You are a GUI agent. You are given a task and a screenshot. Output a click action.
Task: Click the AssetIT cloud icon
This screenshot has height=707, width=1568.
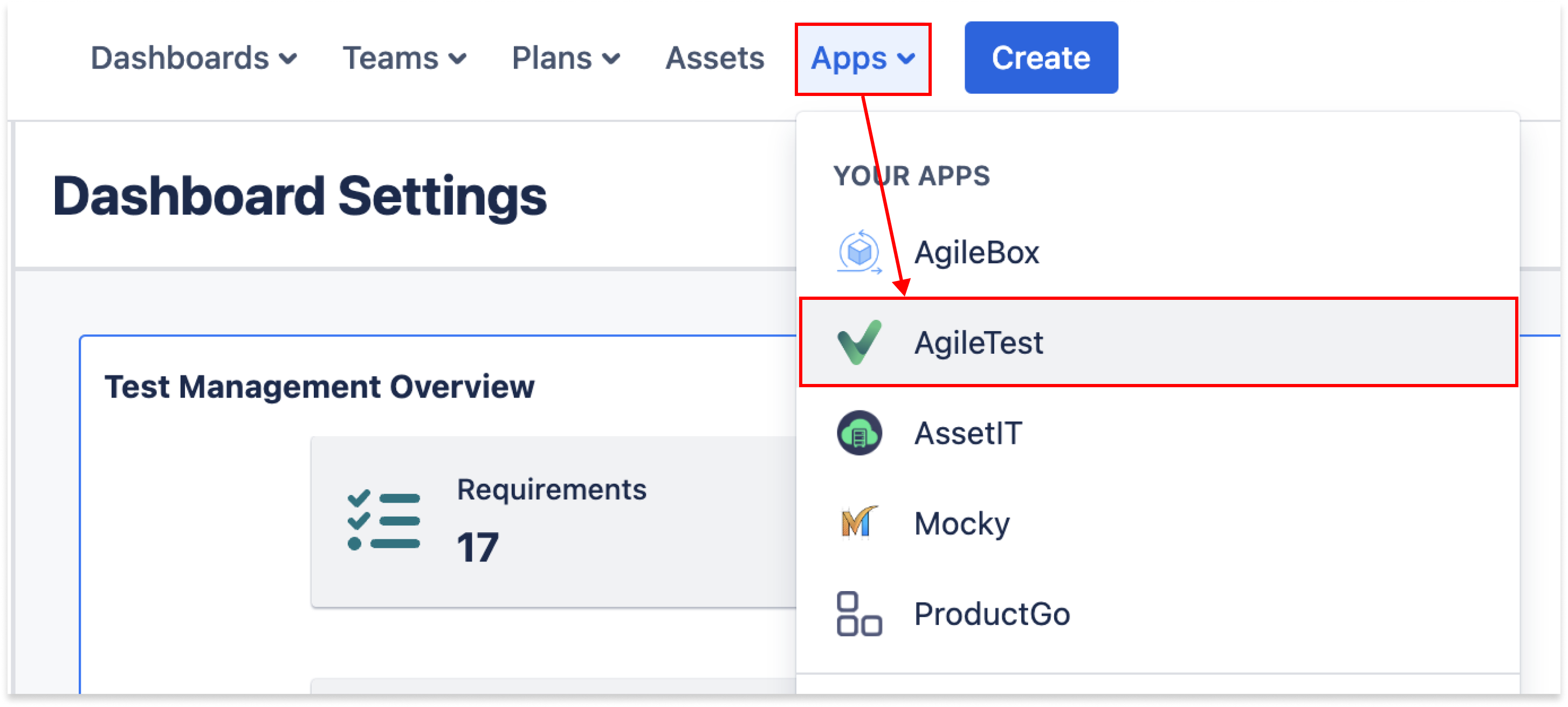coord(859,433)
